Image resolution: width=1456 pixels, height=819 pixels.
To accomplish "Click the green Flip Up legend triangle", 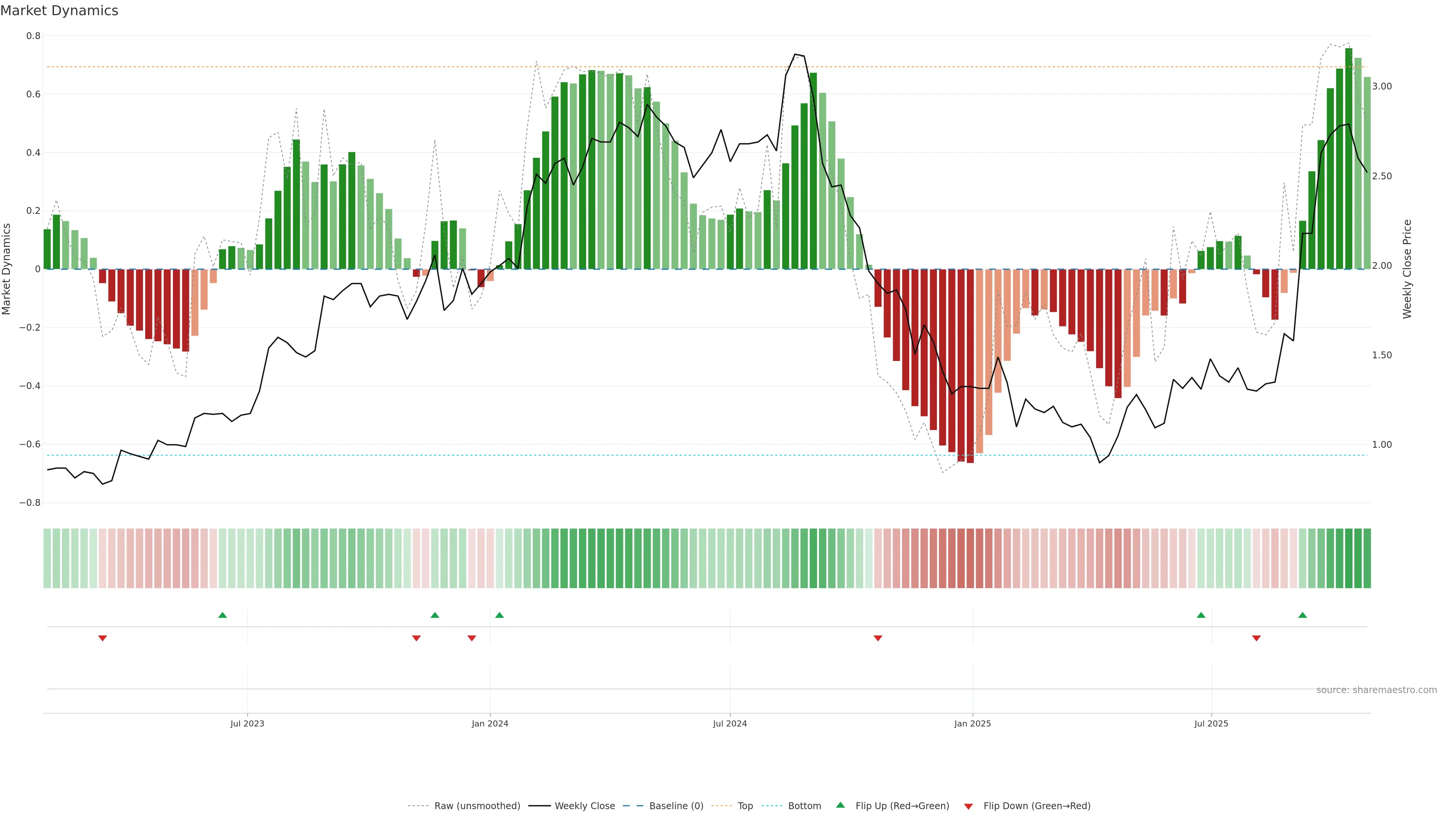I will click(x=841, y=805).
